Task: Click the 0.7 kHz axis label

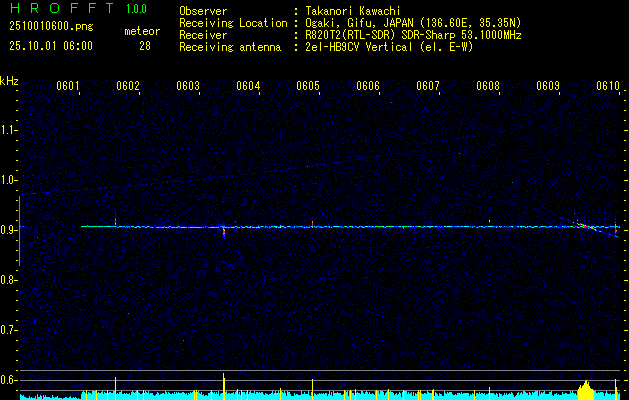Action: pyautogui.click(x=8, y=330)
